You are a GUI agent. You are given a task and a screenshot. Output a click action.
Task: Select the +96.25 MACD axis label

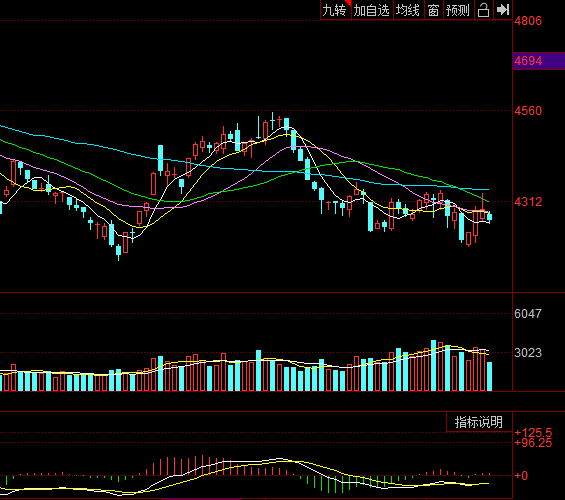pos(533,443)
